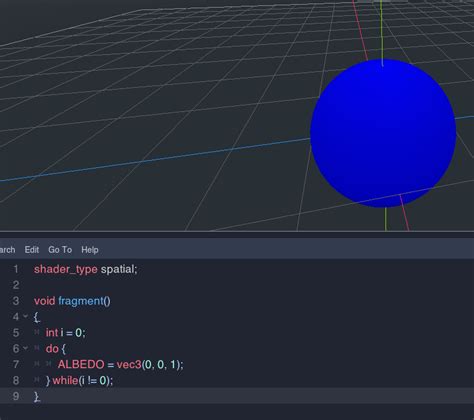Collapse the code fold on line 4
Image resolution: width=474 pixels, height=420 pixels.
coord(25,316)
